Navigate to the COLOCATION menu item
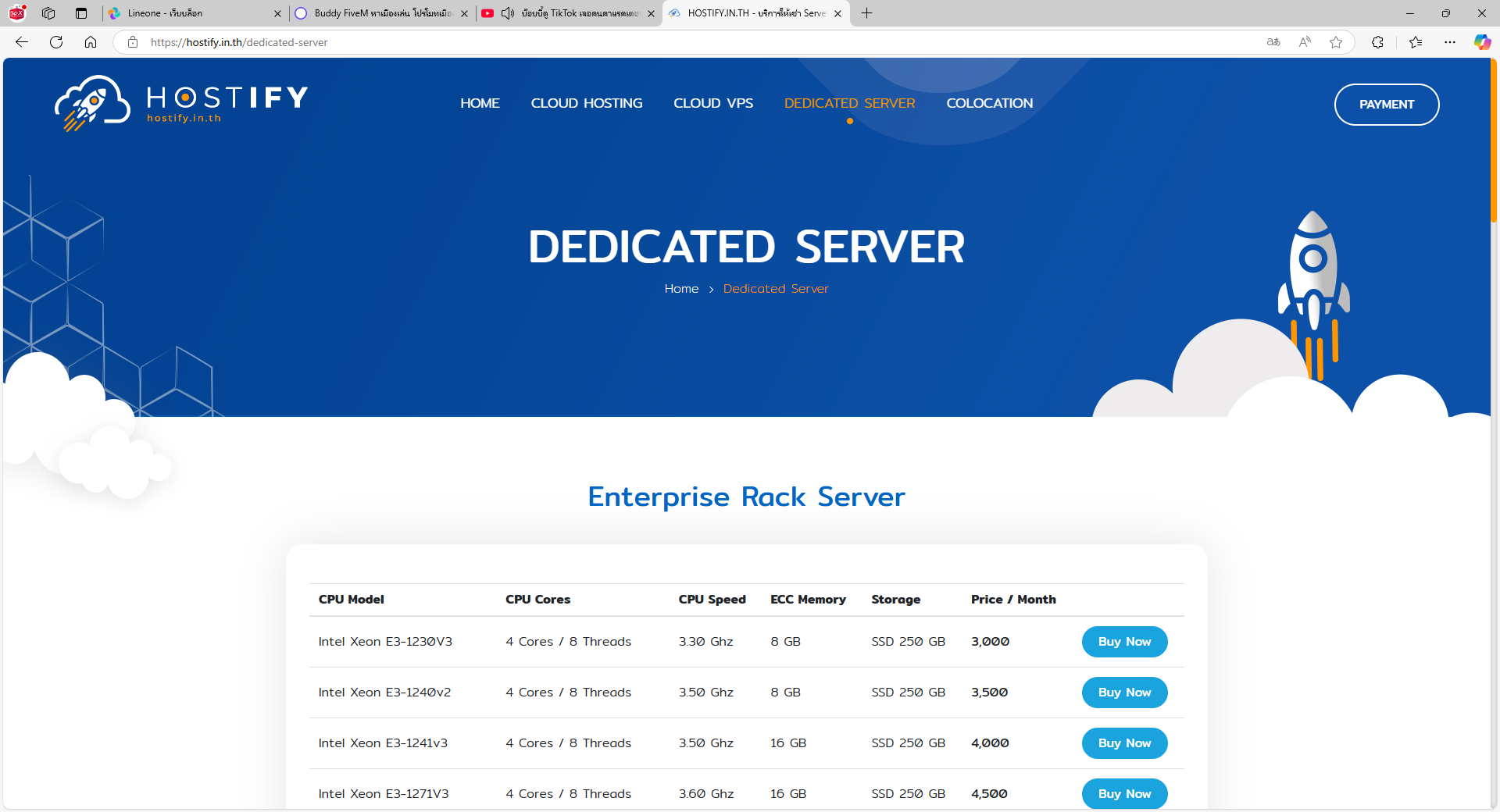The image size is (1500, 812). click(x=989, y=103)
